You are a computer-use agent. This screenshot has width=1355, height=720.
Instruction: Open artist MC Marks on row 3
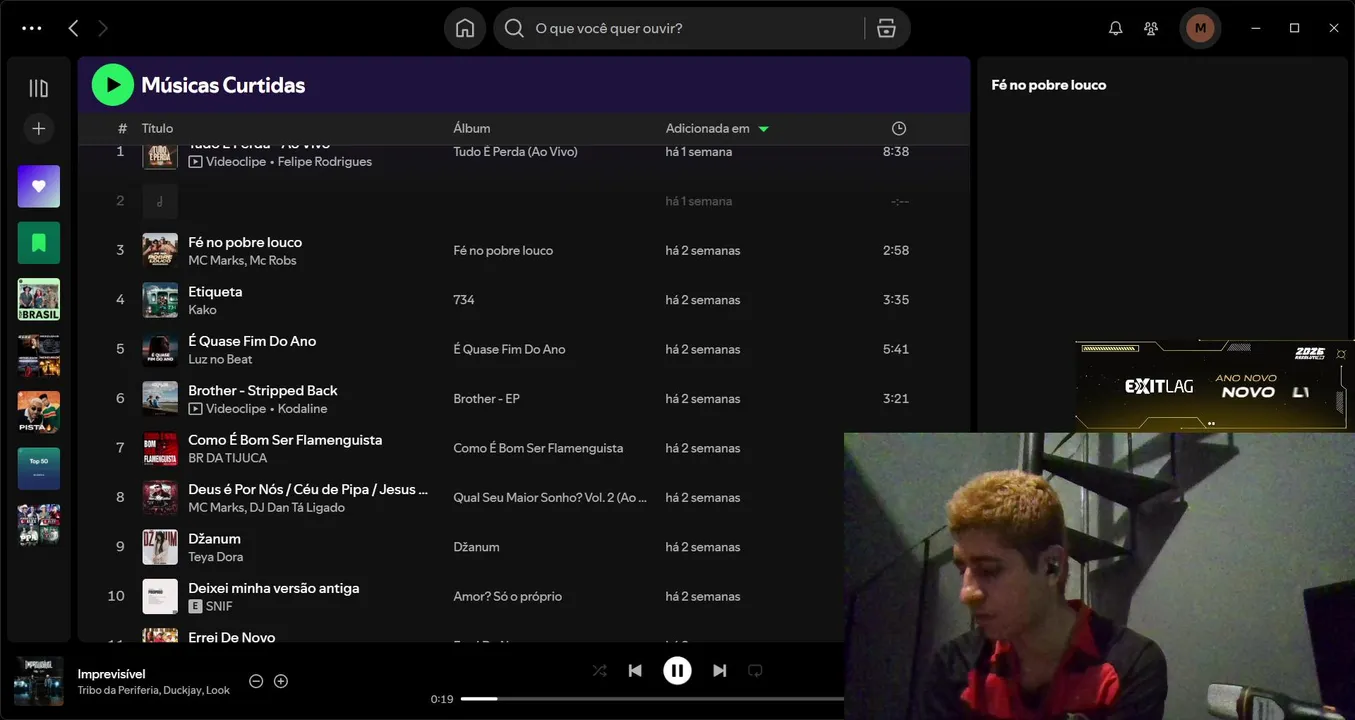[x=215, y=261]
